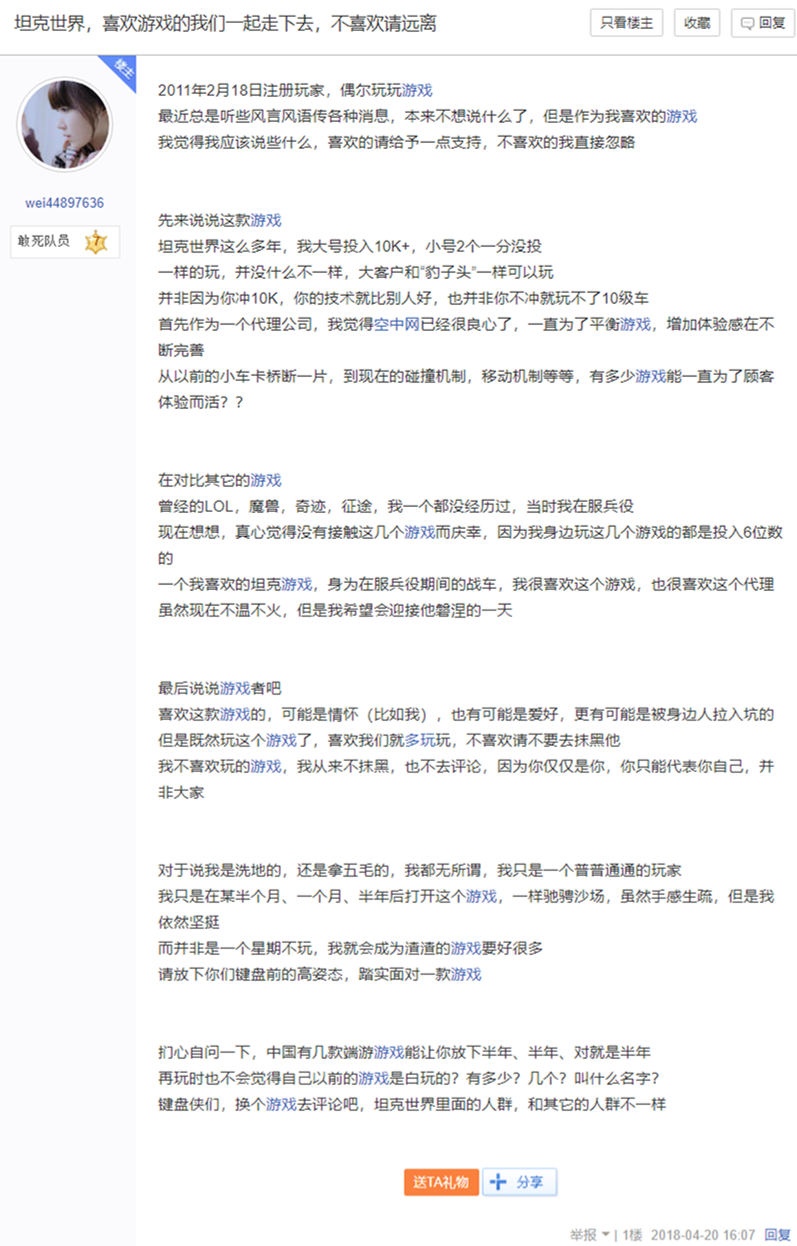
Task: Open the 回复 button at the top
Action: click(x=763, y=23)
